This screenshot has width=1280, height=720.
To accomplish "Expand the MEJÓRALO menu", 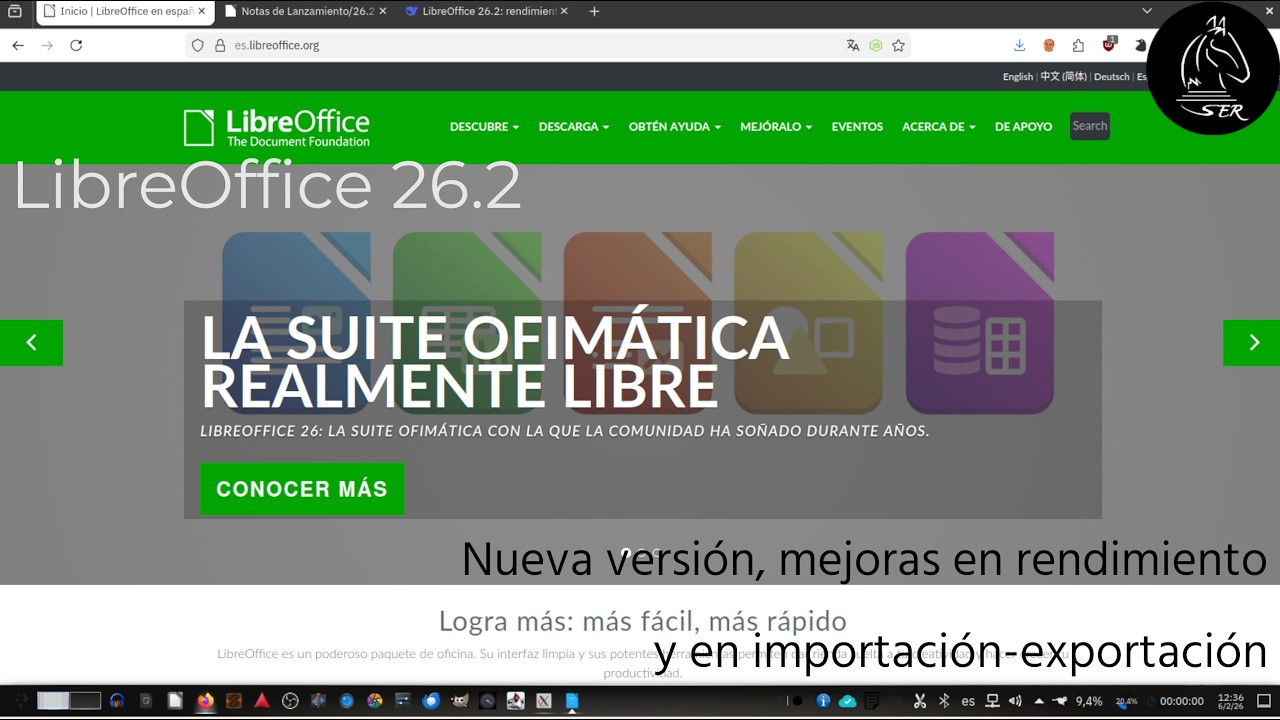I will pyautogui.click(x=776, y=127).
